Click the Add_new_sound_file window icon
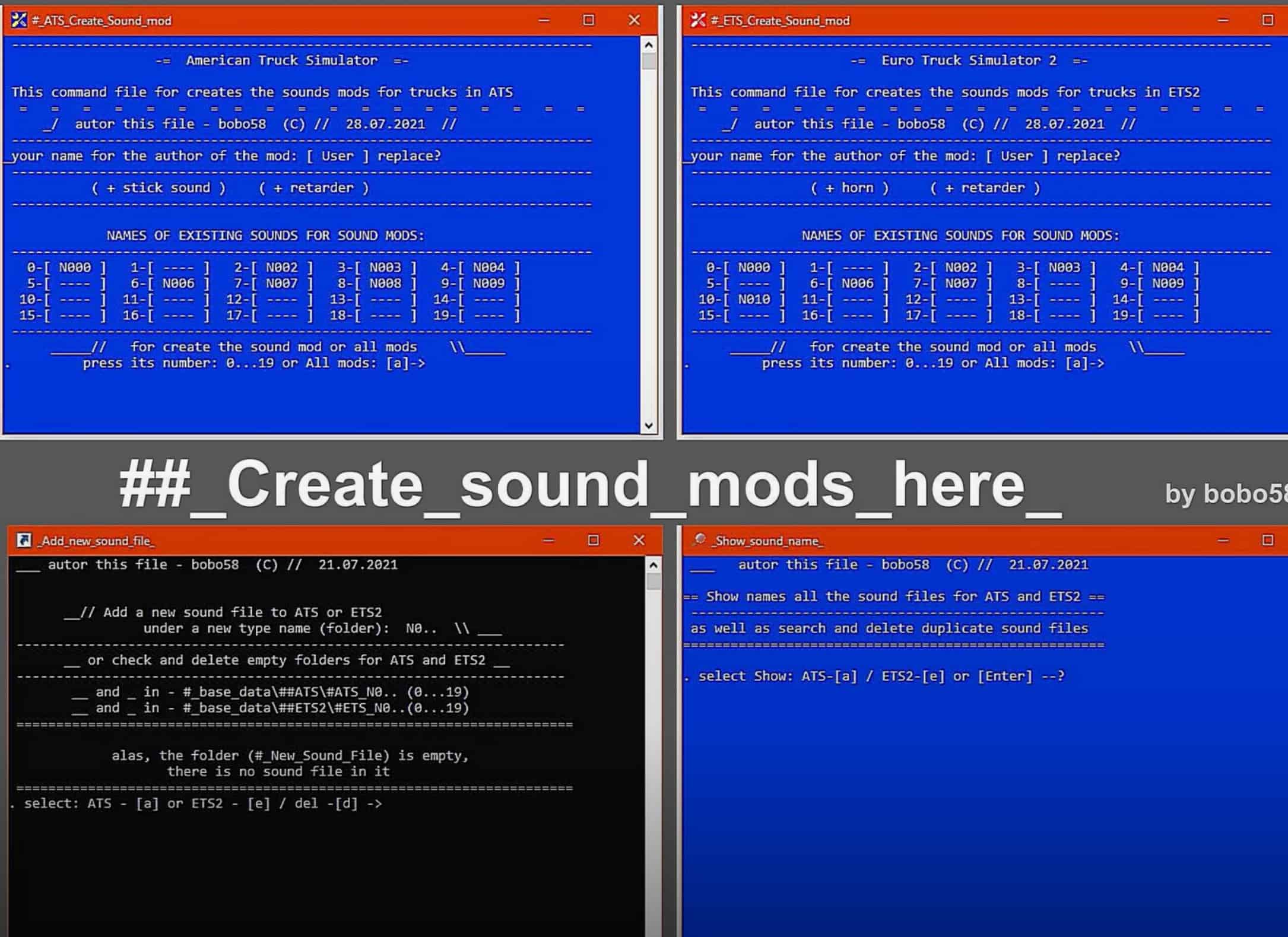This screenshot has width=1288, height=937. pos(24,540)
